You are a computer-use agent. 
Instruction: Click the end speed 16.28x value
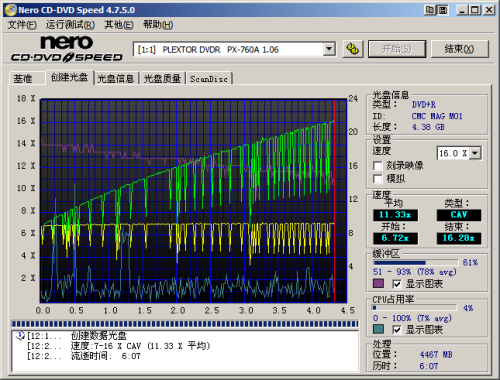(459, 238)
